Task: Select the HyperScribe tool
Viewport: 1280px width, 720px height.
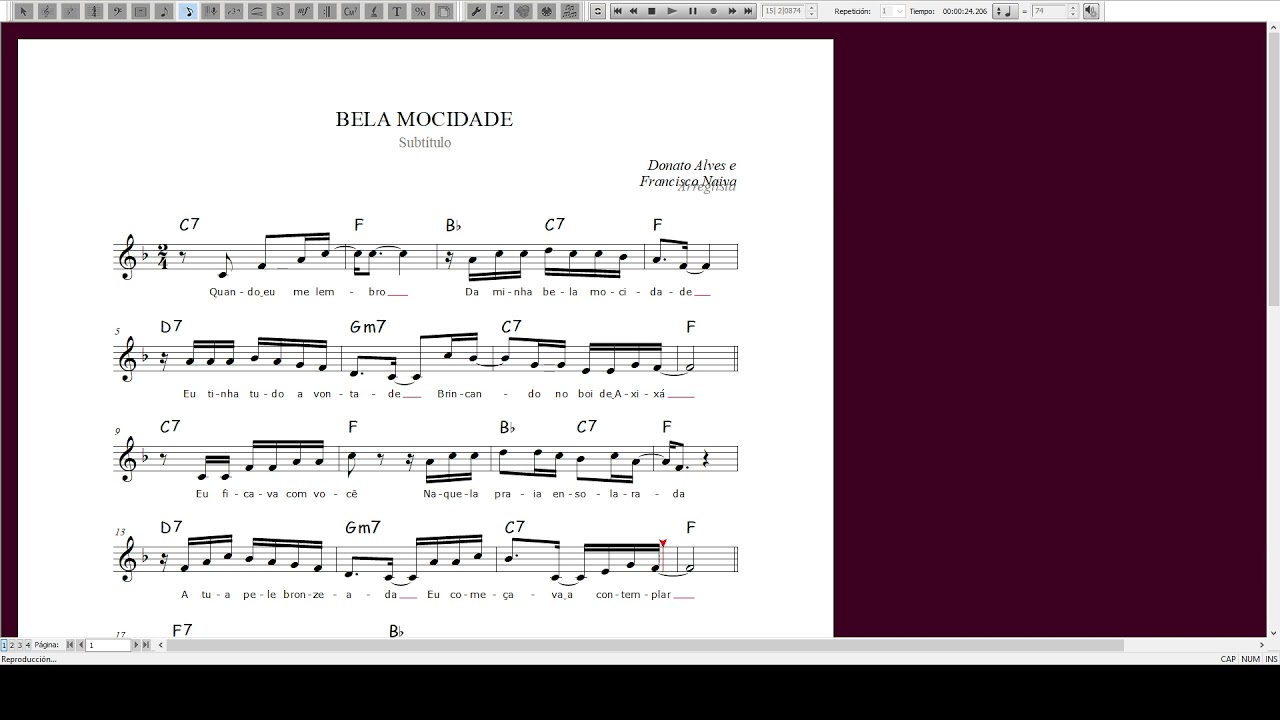Action: click(211, 11)
